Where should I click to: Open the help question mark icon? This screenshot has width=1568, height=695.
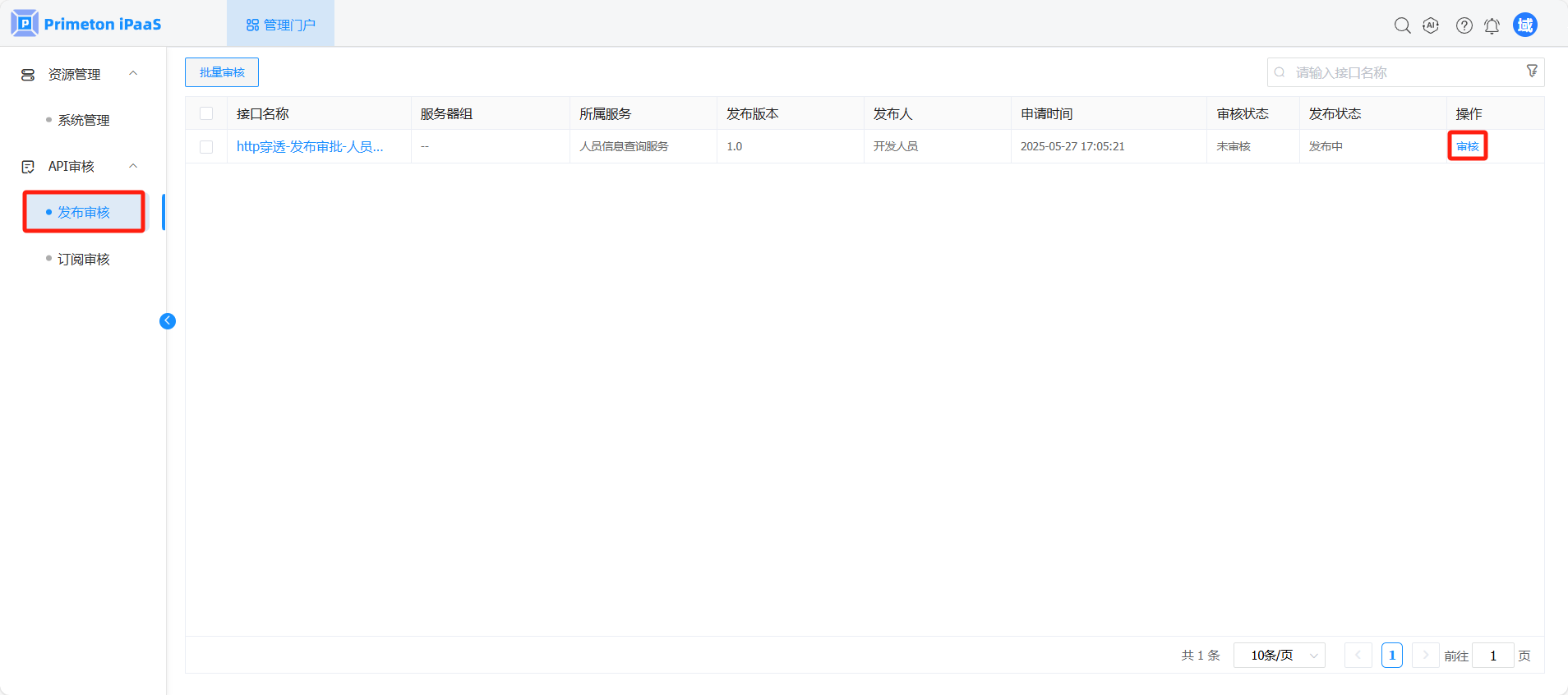tap(1464, 25)
